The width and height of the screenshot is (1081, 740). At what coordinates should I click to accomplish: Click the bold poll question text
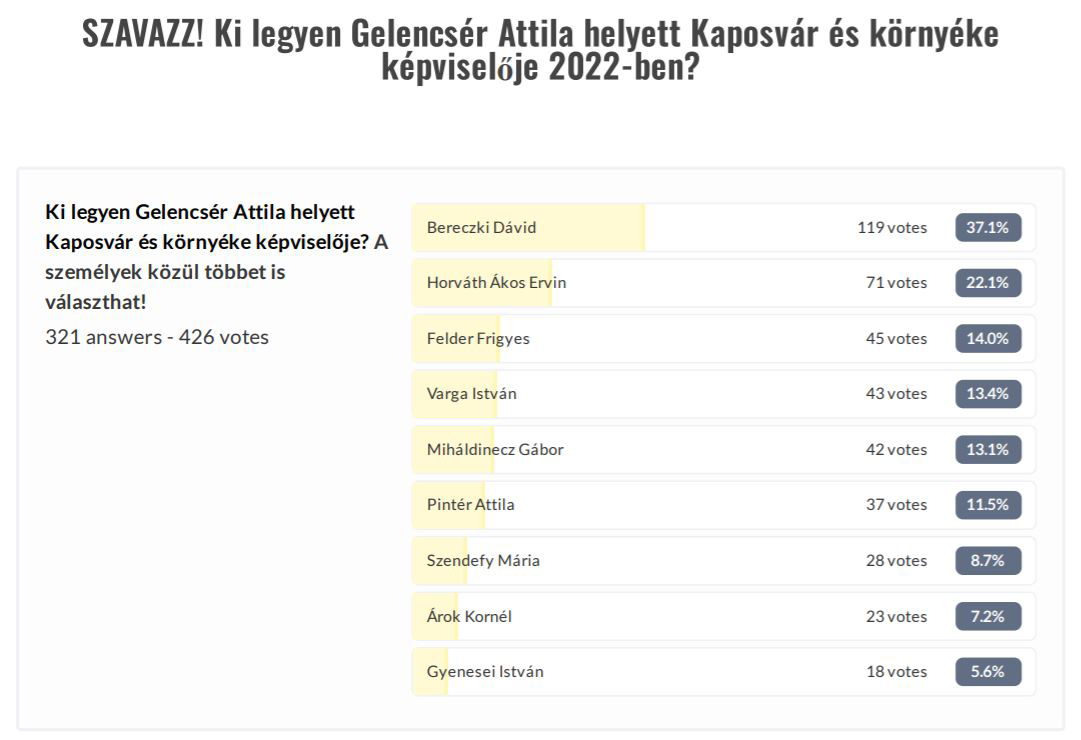pyautogui.click(x=207, y=227)
